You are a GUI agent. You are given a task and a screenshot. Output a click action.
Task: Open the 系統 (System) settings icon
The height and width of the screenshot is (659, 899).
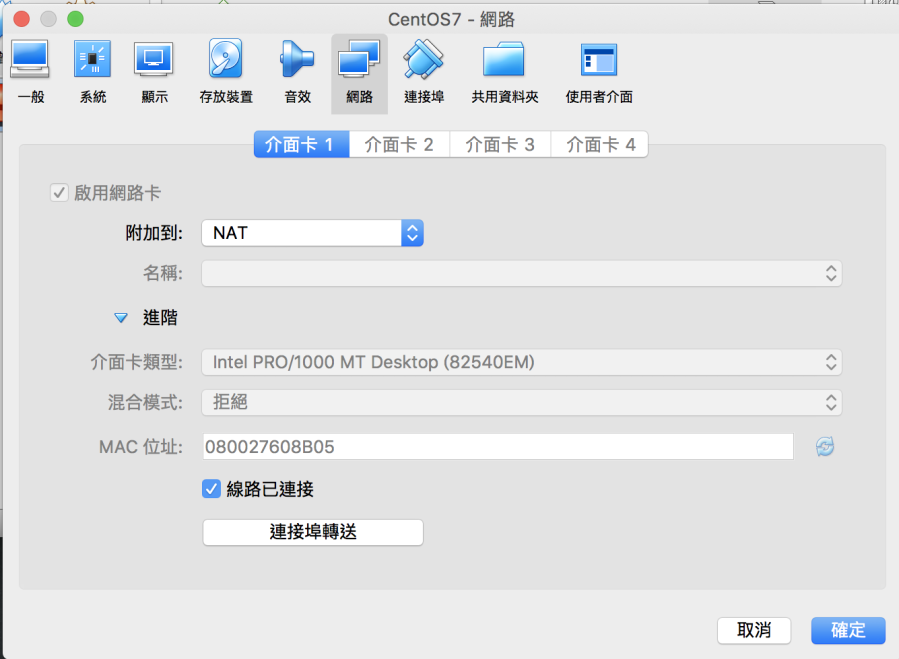tap(92, 62)
